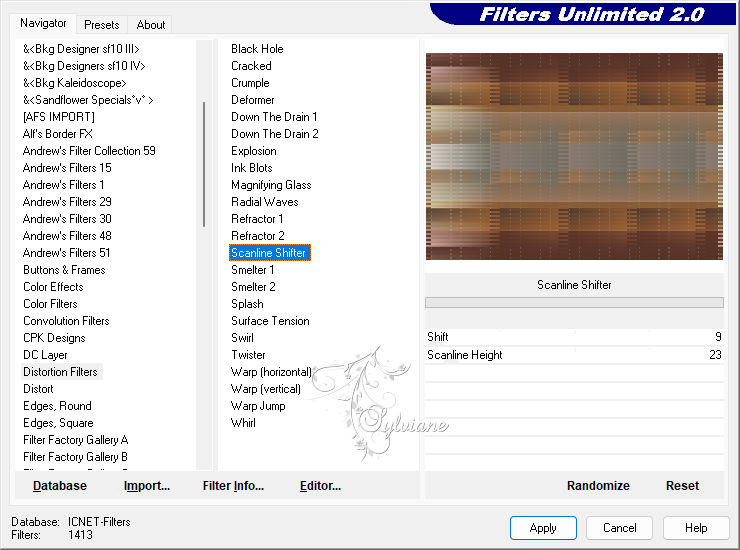Choose the Surface Tension filter
This screenshot has height=550, width=740.
point(270,321)
